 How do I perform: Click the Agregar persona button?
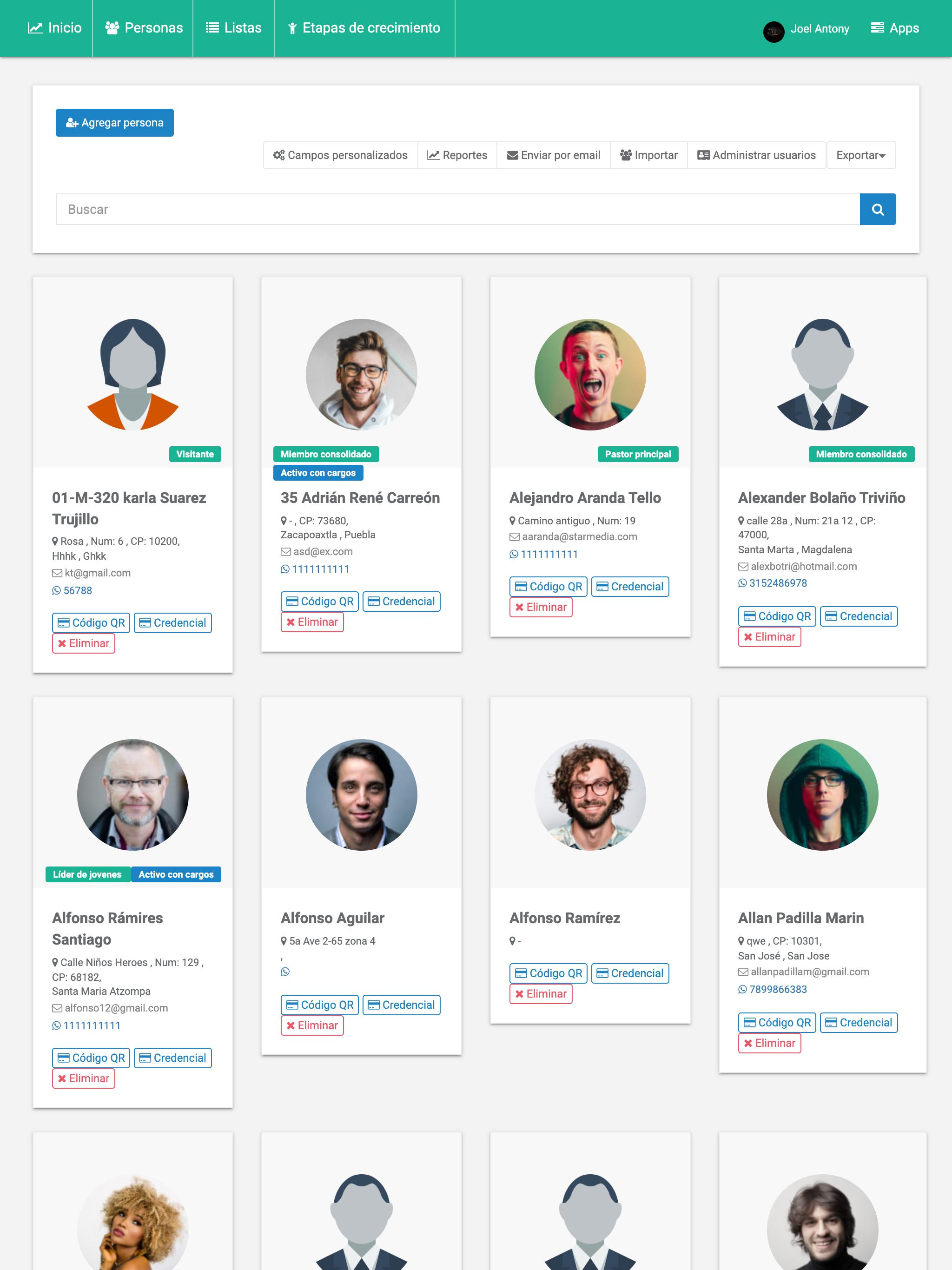[115, 122]
